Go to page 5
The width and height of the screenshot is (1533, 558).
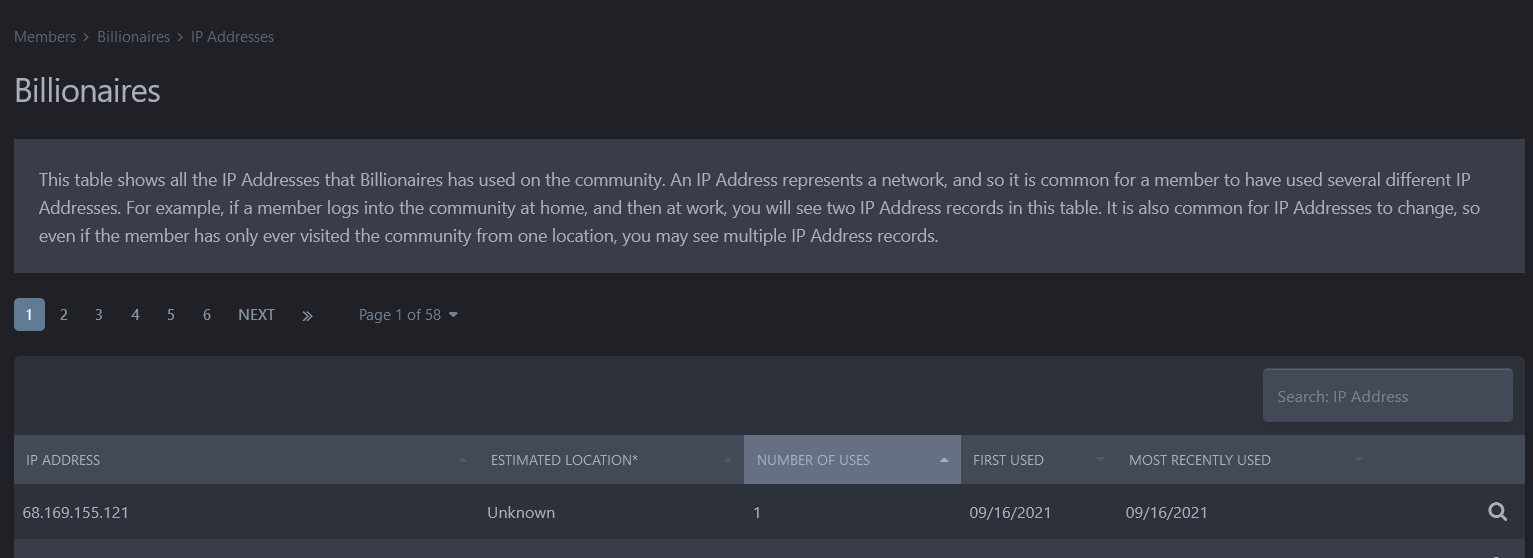(x=171, y=315)
